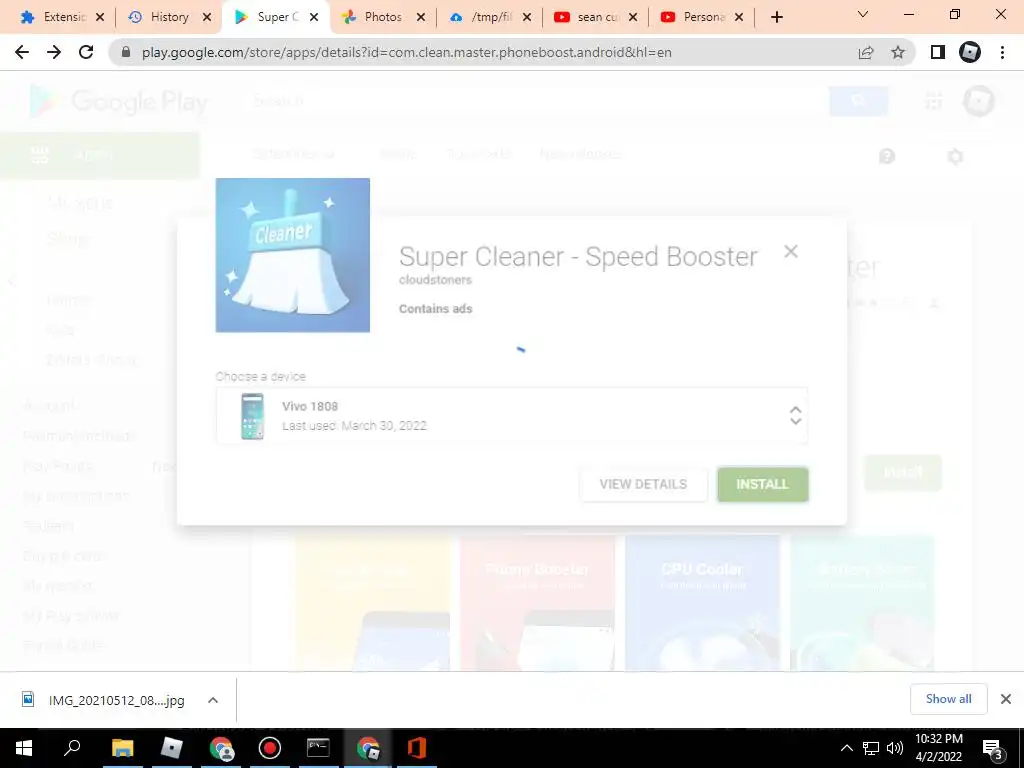The image size is (1024, 768).
Task: Close the Super Cleaner install dialog
Action: [x=791, y=251]
